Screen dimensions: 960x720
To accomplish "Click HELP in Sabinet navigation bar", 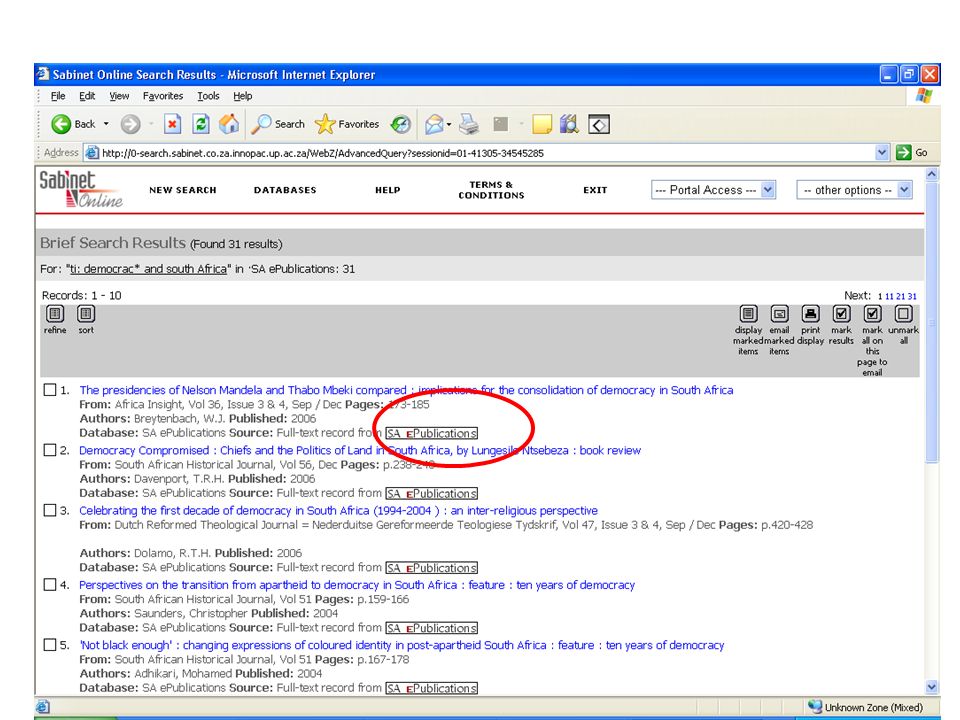I will click(x=388, y=190).
